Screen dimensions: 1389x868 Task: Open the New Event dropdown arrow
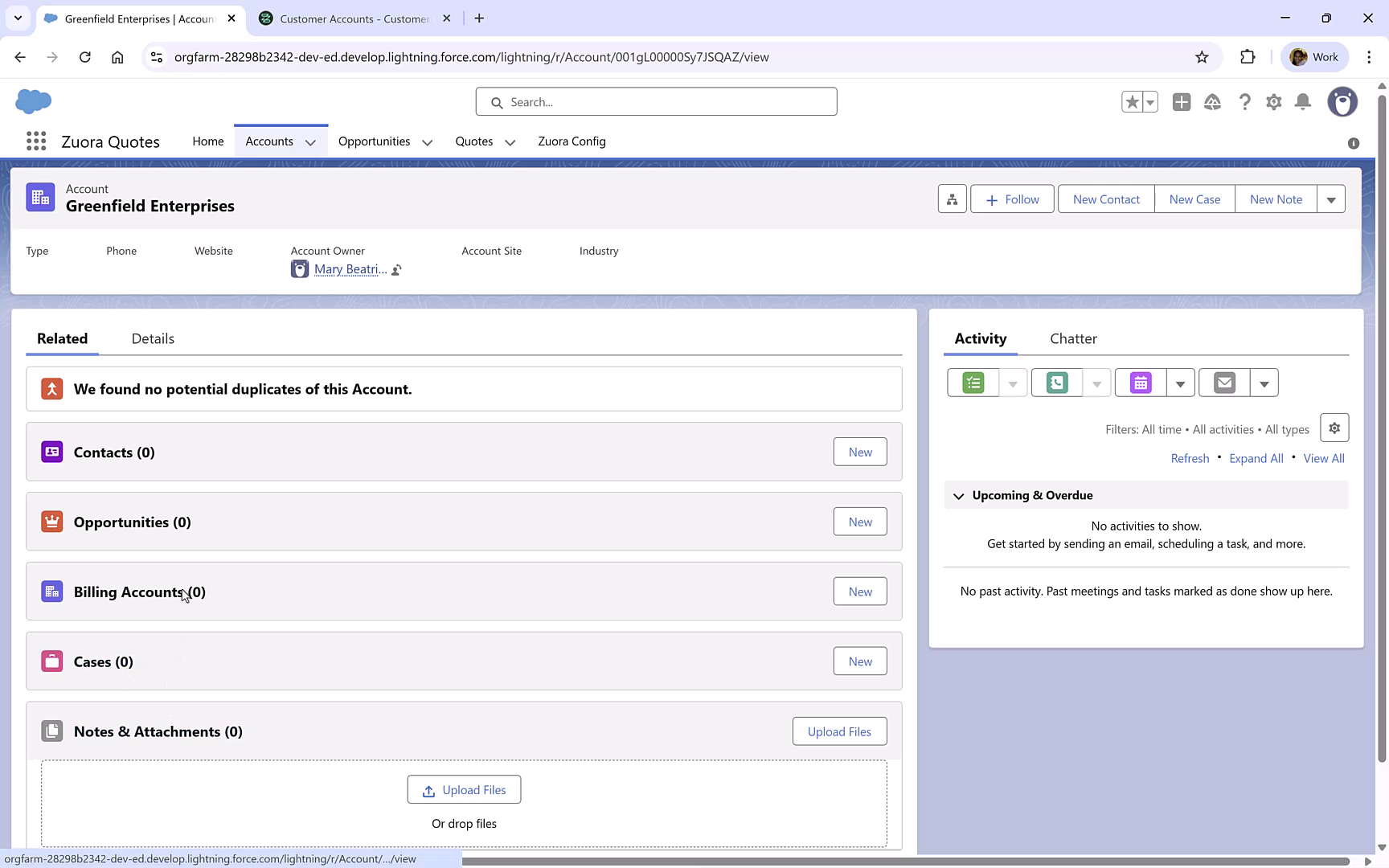pyautogui.click(x=1180, y=383)
